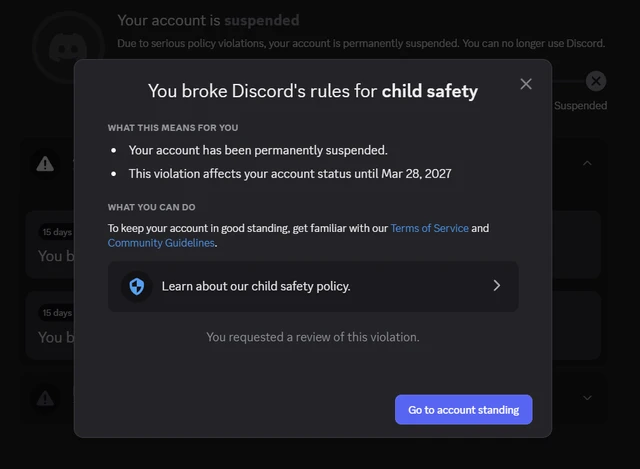640x469 pixels.
Task: Open the first 'You b…' violation card
Action: point(50,245)
